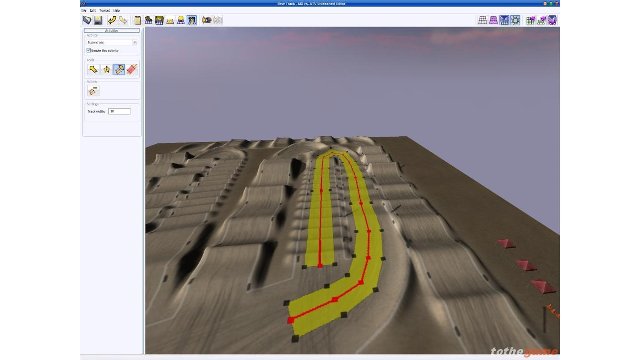Viewport: 640px width, 360px height.
Task: Click the action button under the mode tools
Action: tap(93, 91)
